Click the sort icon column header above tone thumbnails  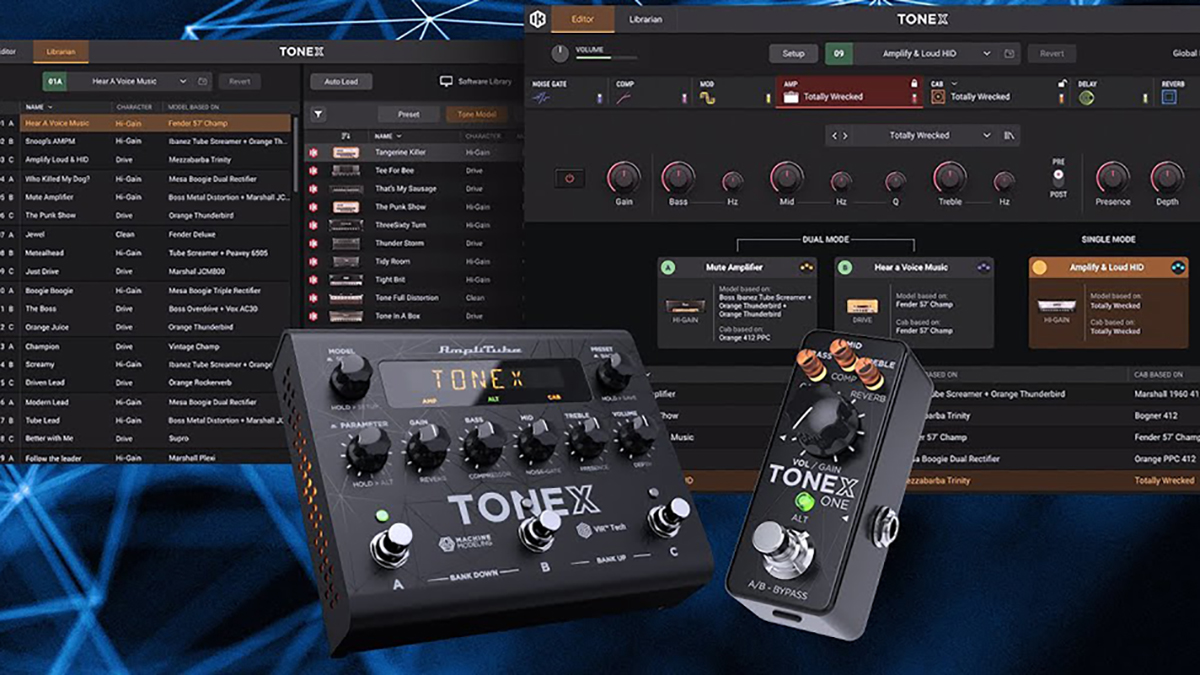coord(346,136)
